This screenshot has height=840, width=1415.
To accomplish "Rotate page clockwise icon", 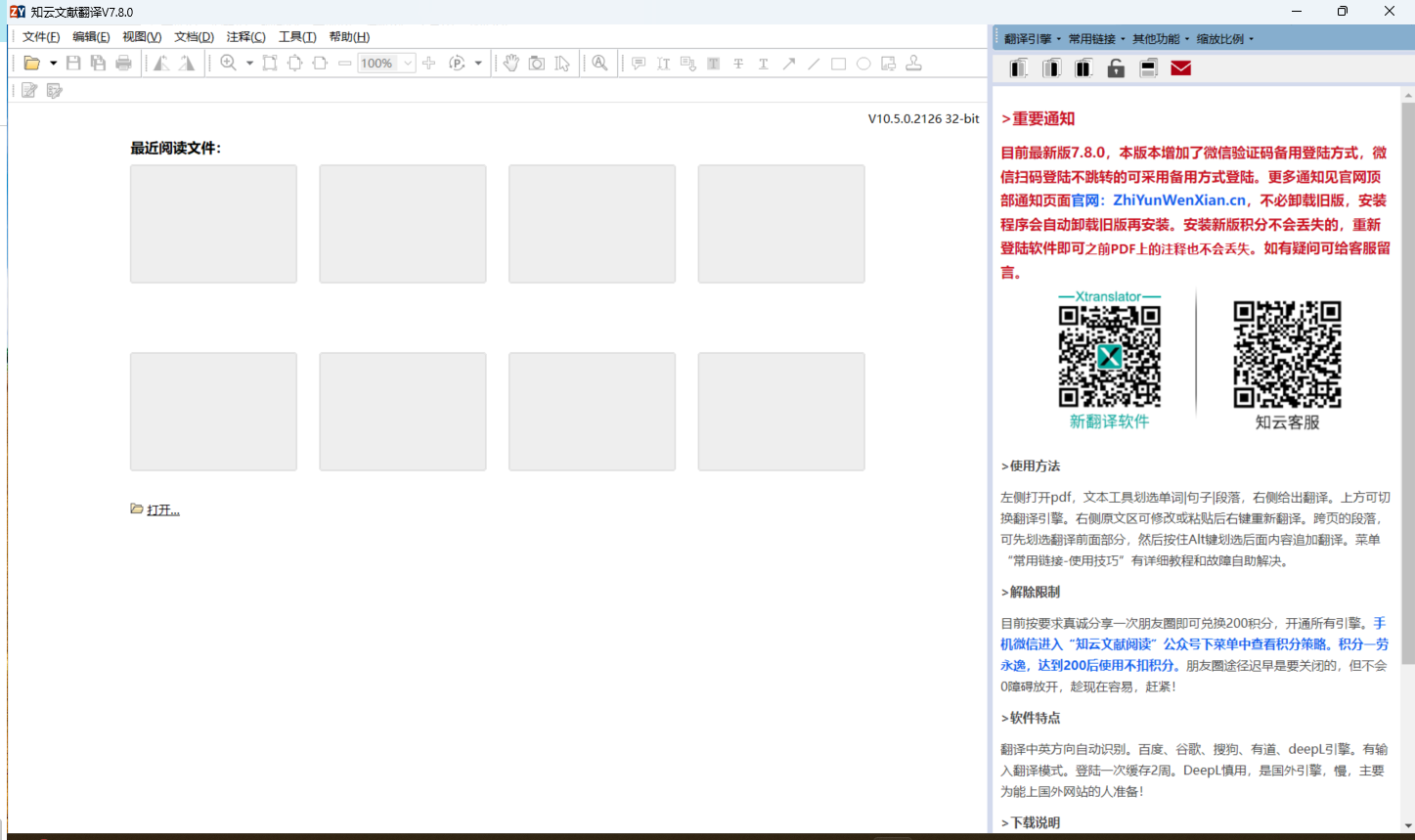I will 186,64.
